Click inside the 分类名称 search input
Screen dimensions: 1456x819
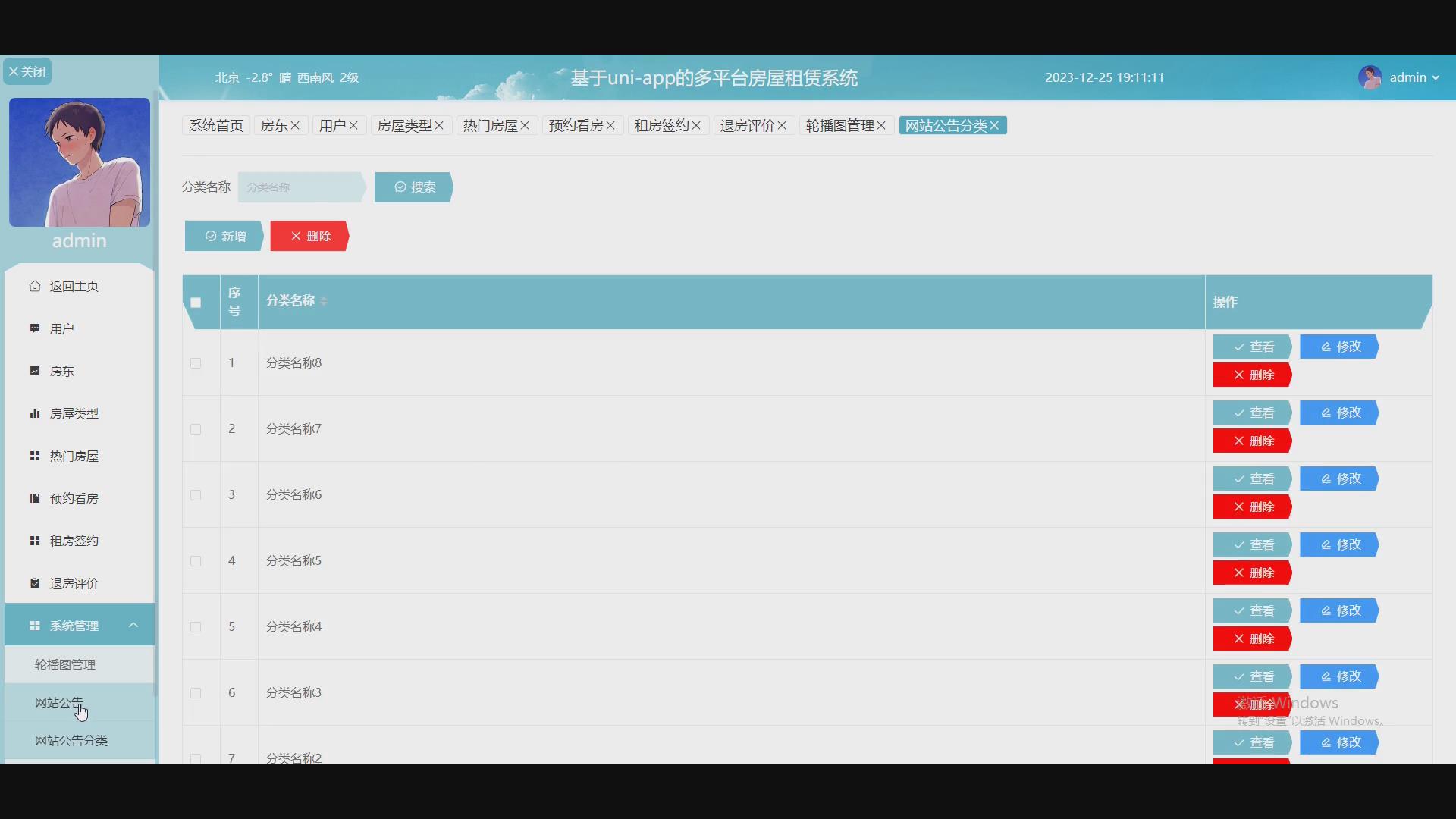click(x=302, y=187)
